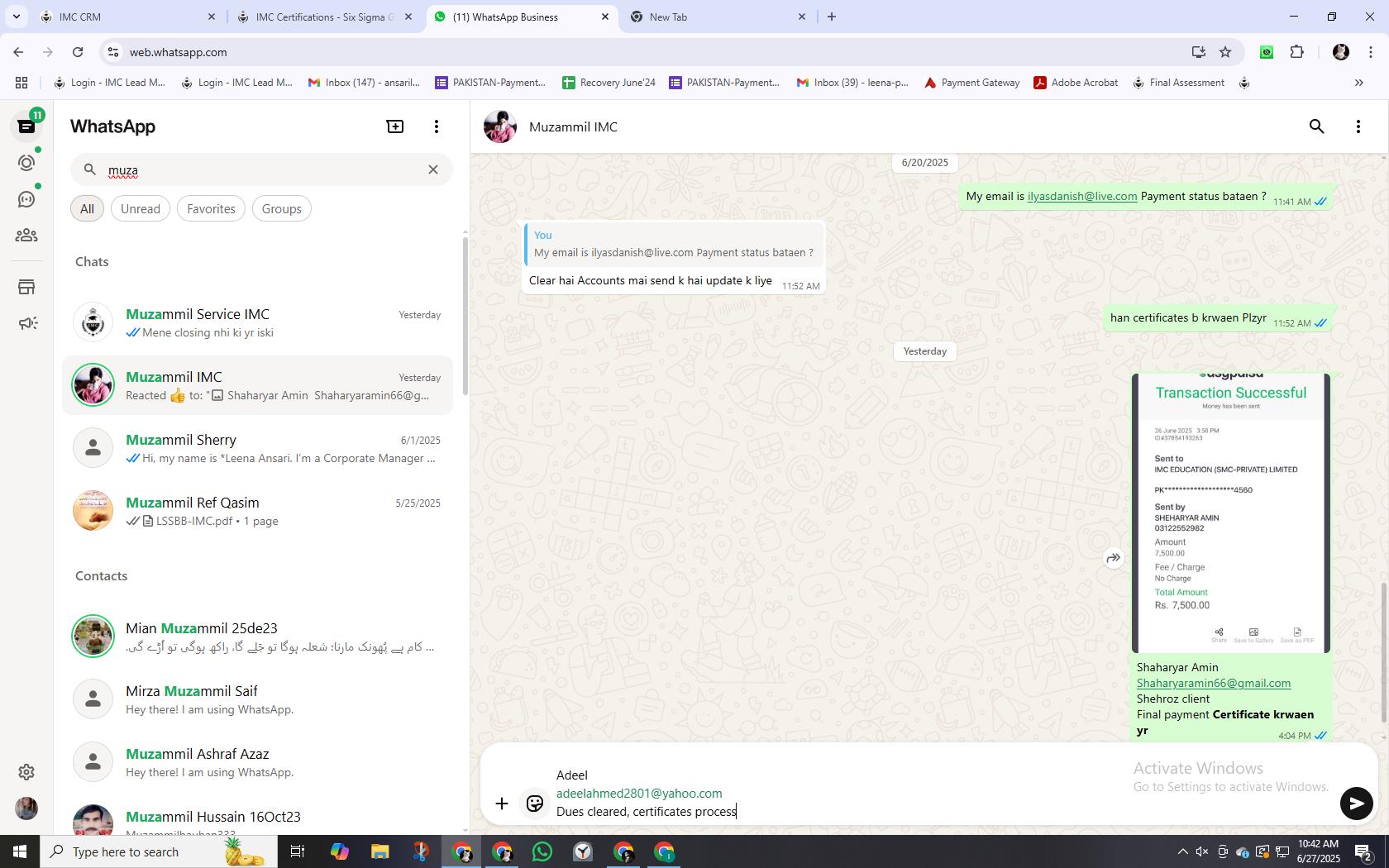Screen dimensions: 1389x868
Task: Open the conversation three-dot menu
Action: (1358, 126)
